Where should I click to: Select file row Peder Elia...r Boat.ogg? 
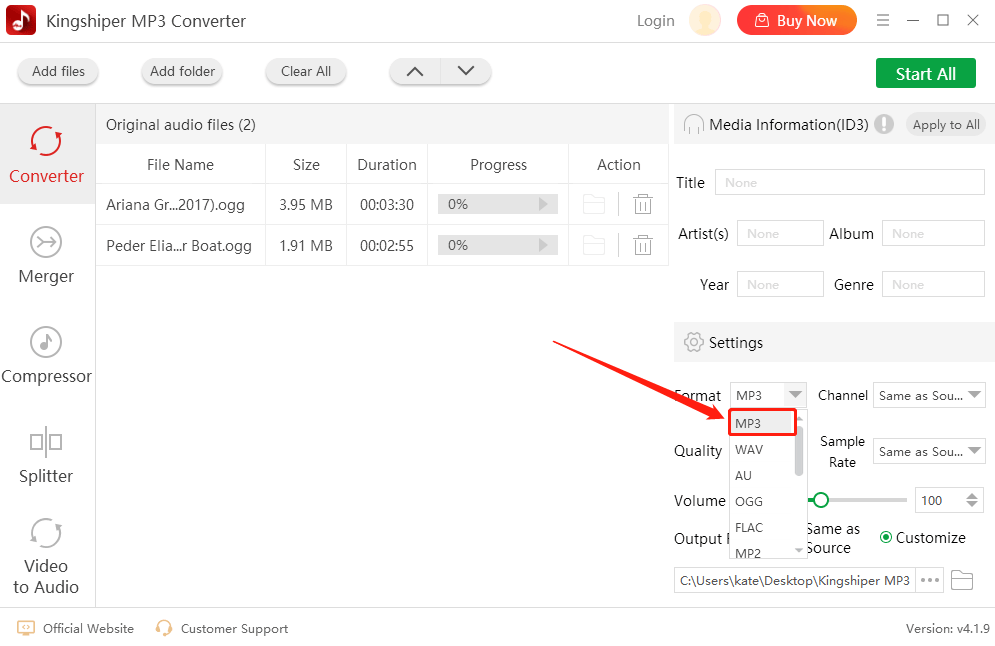pos(382,245)
